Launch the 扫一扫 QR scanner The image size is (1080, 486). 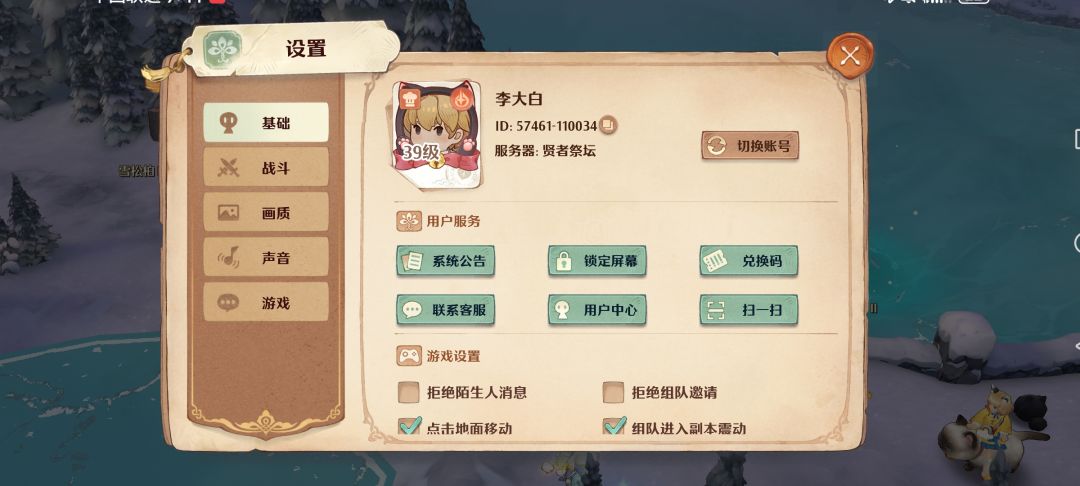click(x=749, y=310)
